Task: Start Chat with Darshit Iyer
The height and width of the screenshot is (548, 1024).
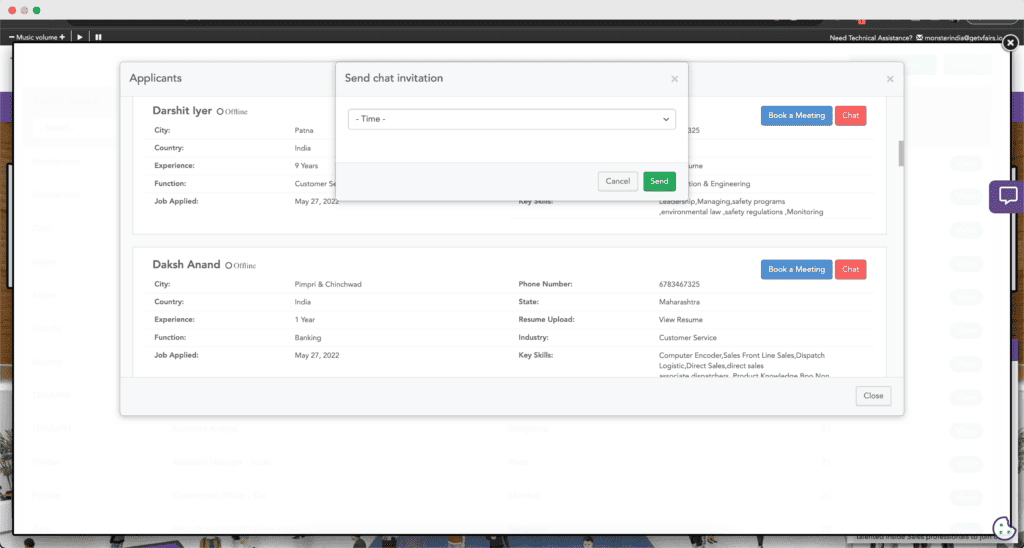Action: 850,115
